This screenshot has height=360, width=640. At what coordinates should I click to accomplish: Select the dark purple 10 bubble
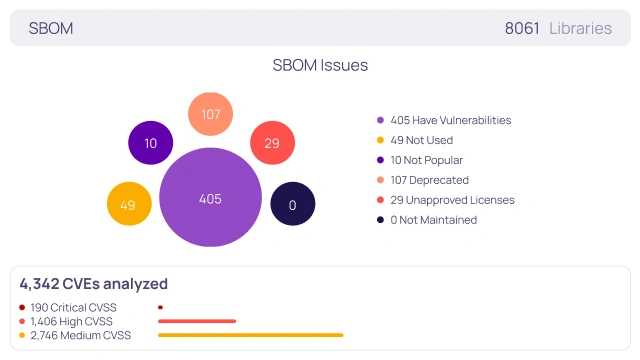click(x=151, y=143)
